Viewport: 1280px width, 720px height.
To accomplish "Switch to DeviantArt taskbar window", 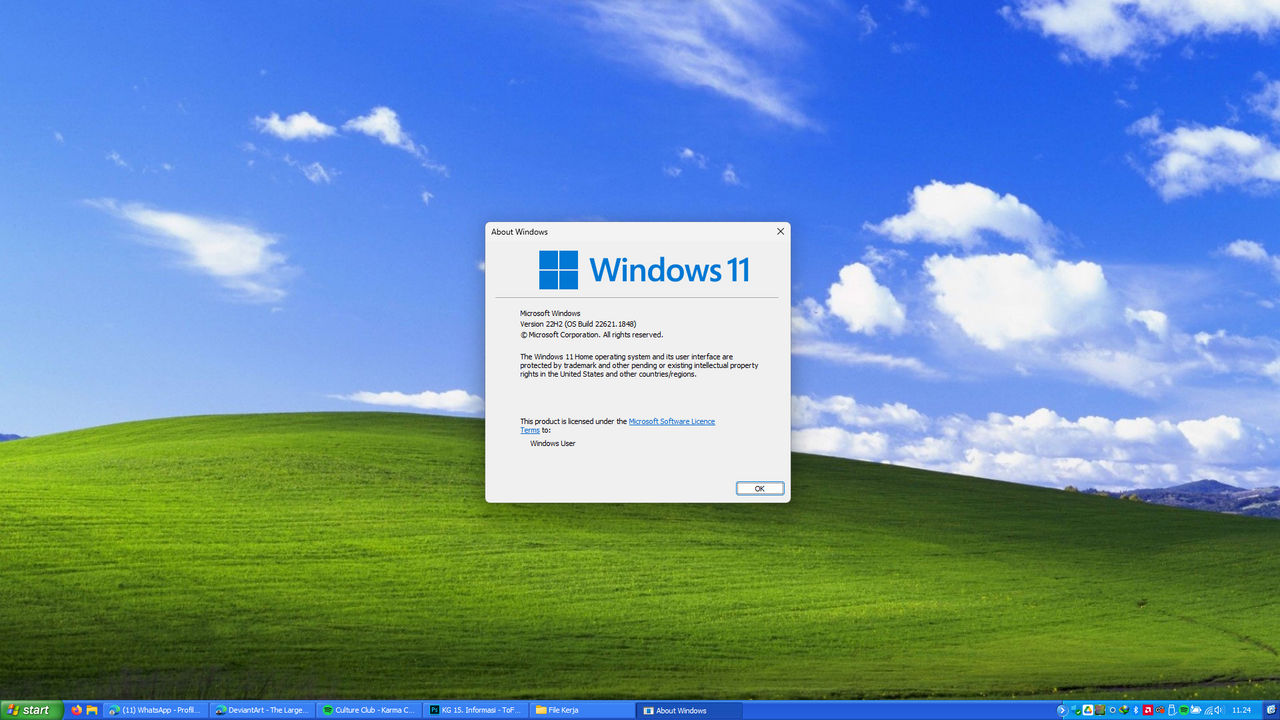I will (262, 710).
